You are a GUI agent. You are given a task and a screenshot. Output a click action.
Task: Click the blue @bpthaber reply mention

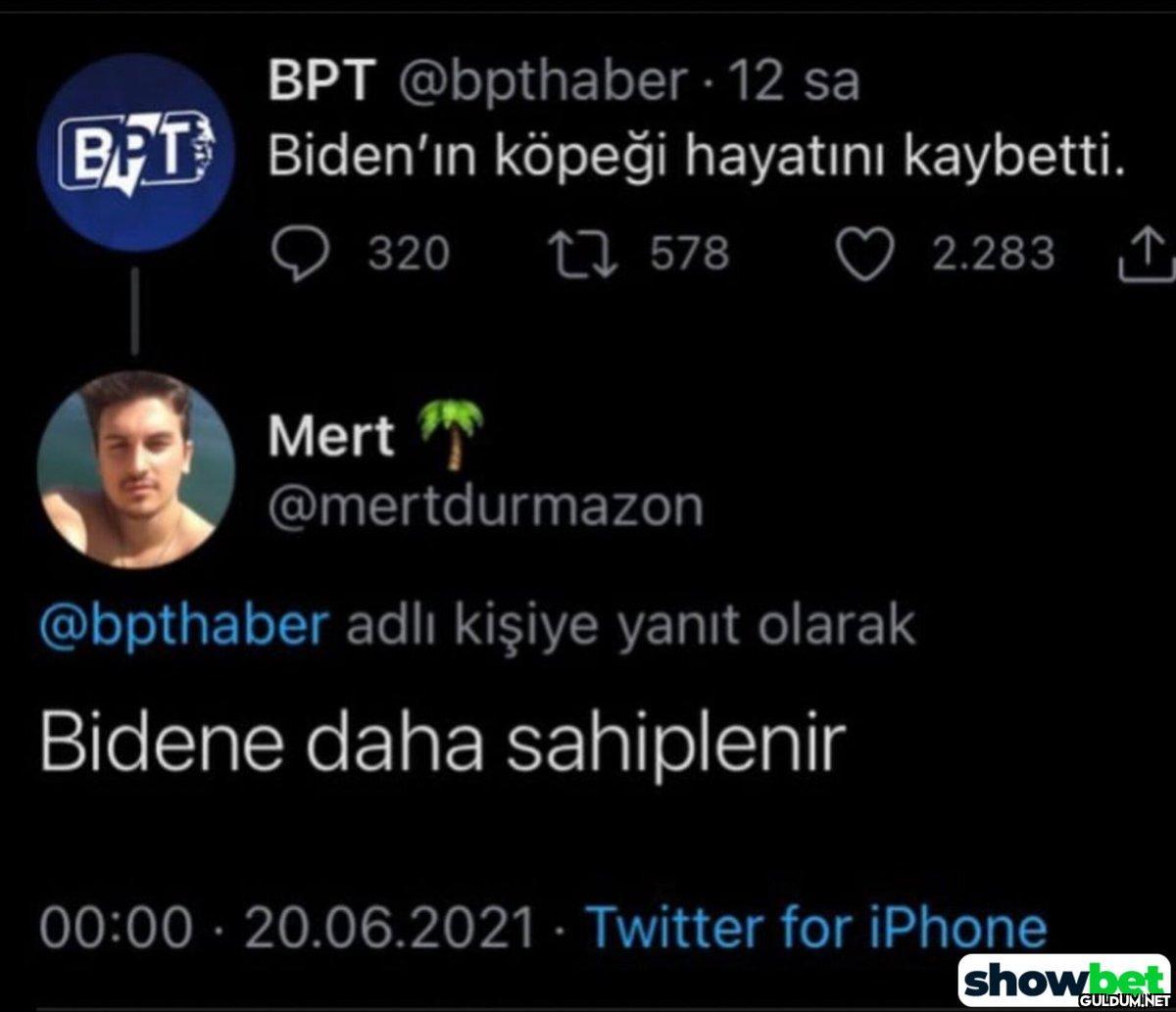click(184, 624)
